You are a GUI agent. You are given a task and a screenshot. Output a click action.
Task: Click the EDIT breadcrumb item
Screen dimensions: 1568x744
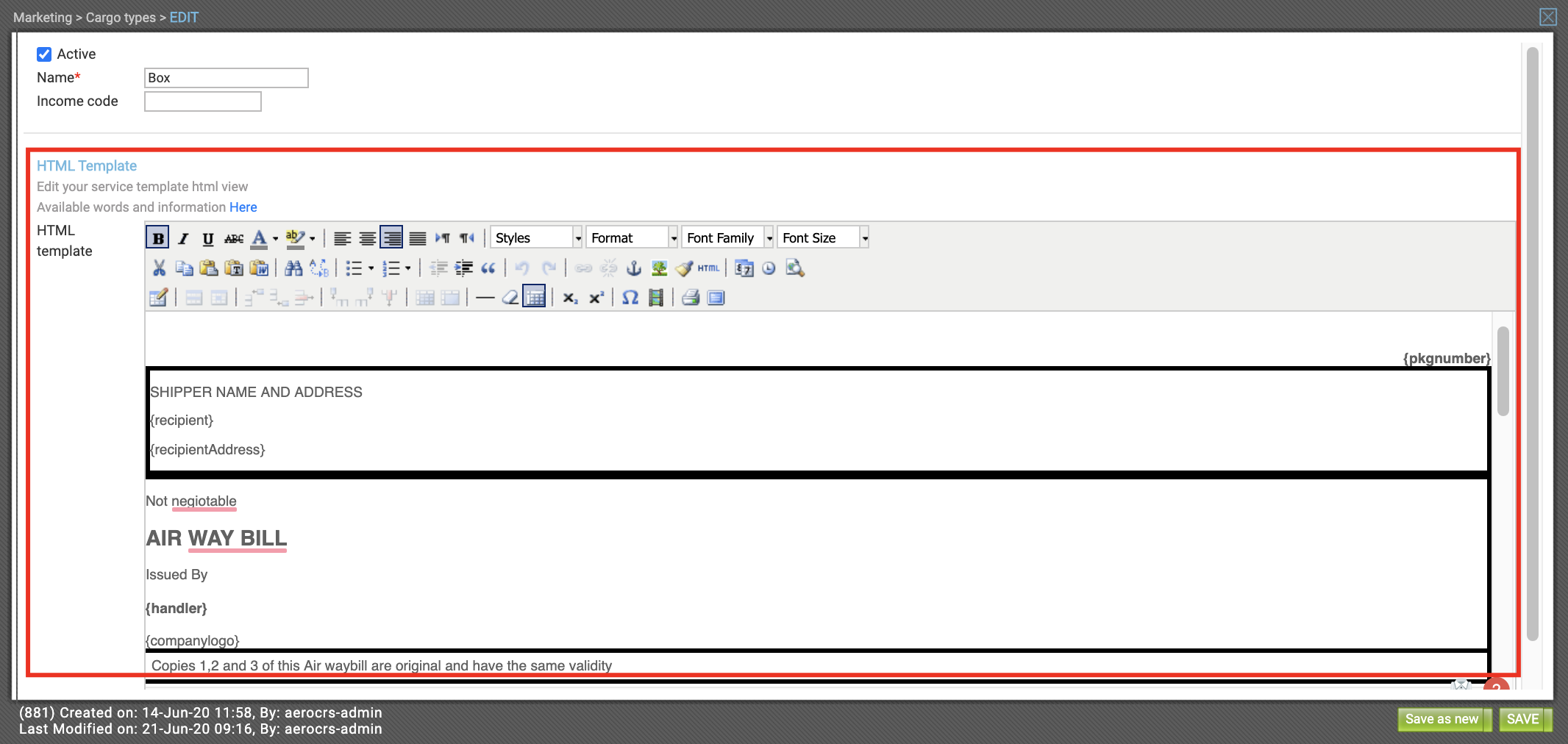(184, 17)
